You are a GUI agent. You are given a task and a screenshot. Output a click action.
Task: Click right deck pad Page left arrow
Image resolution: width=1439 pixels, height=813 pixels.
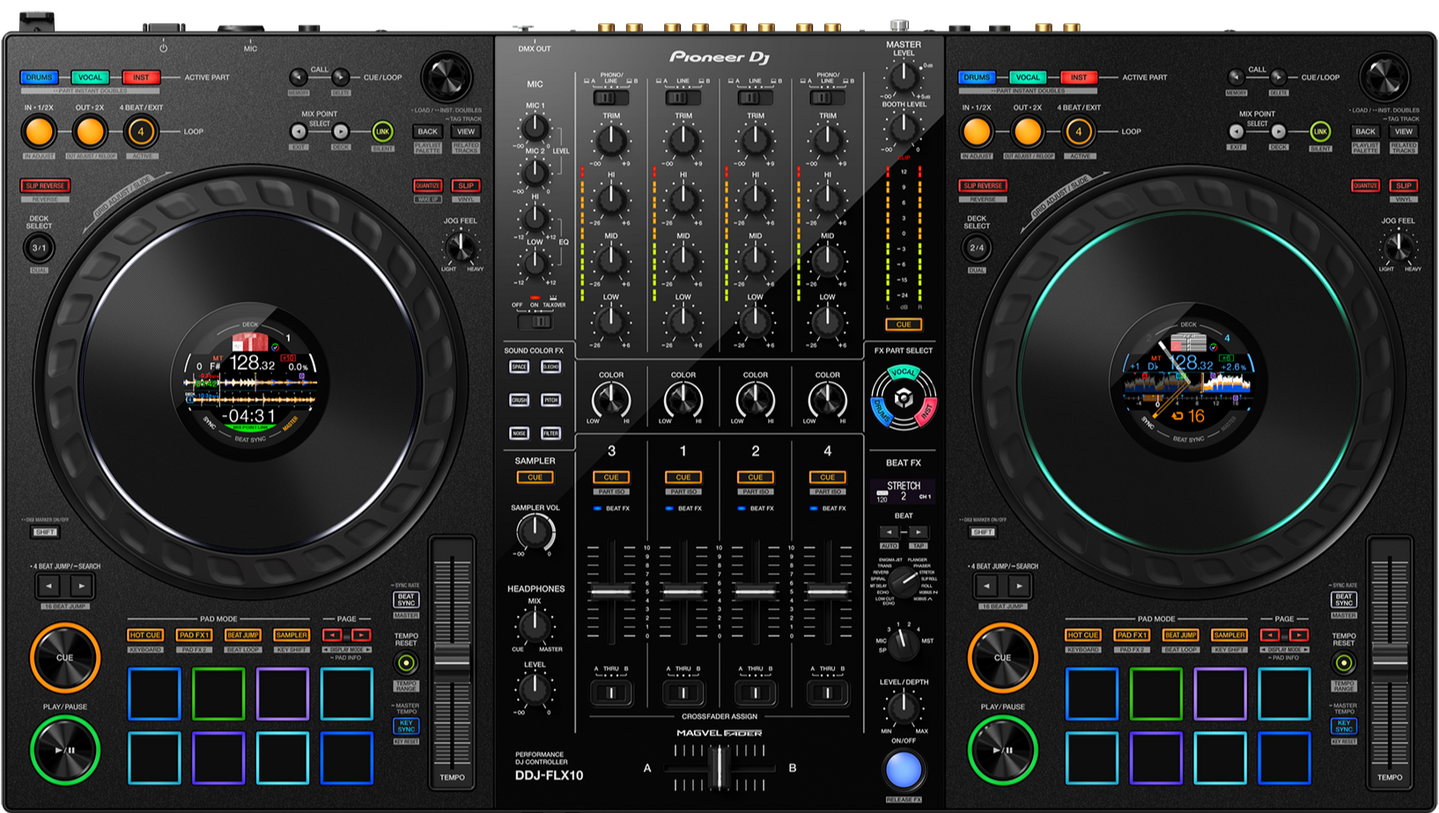tap(1270, 635)
